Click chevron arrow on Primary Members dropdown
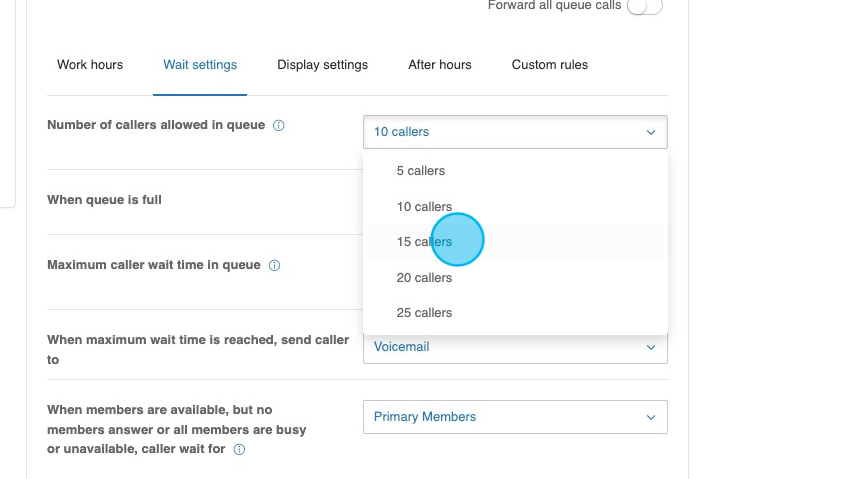The image size is (860, 479). (650, 417)
